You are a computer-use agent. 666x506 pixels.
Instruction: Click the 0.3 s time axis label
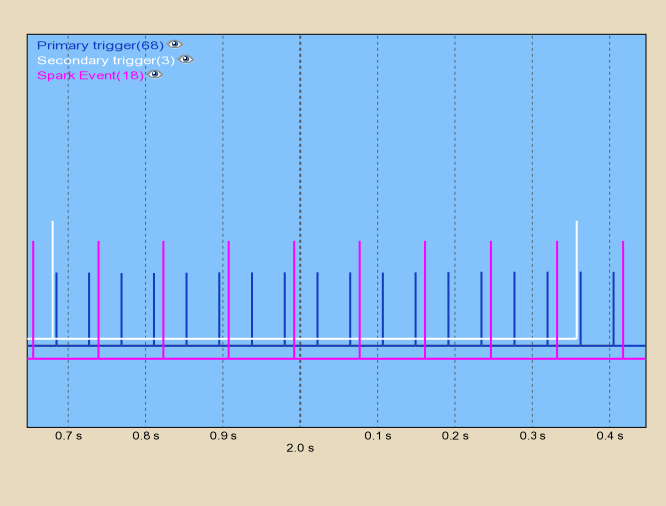click(532, 436)
